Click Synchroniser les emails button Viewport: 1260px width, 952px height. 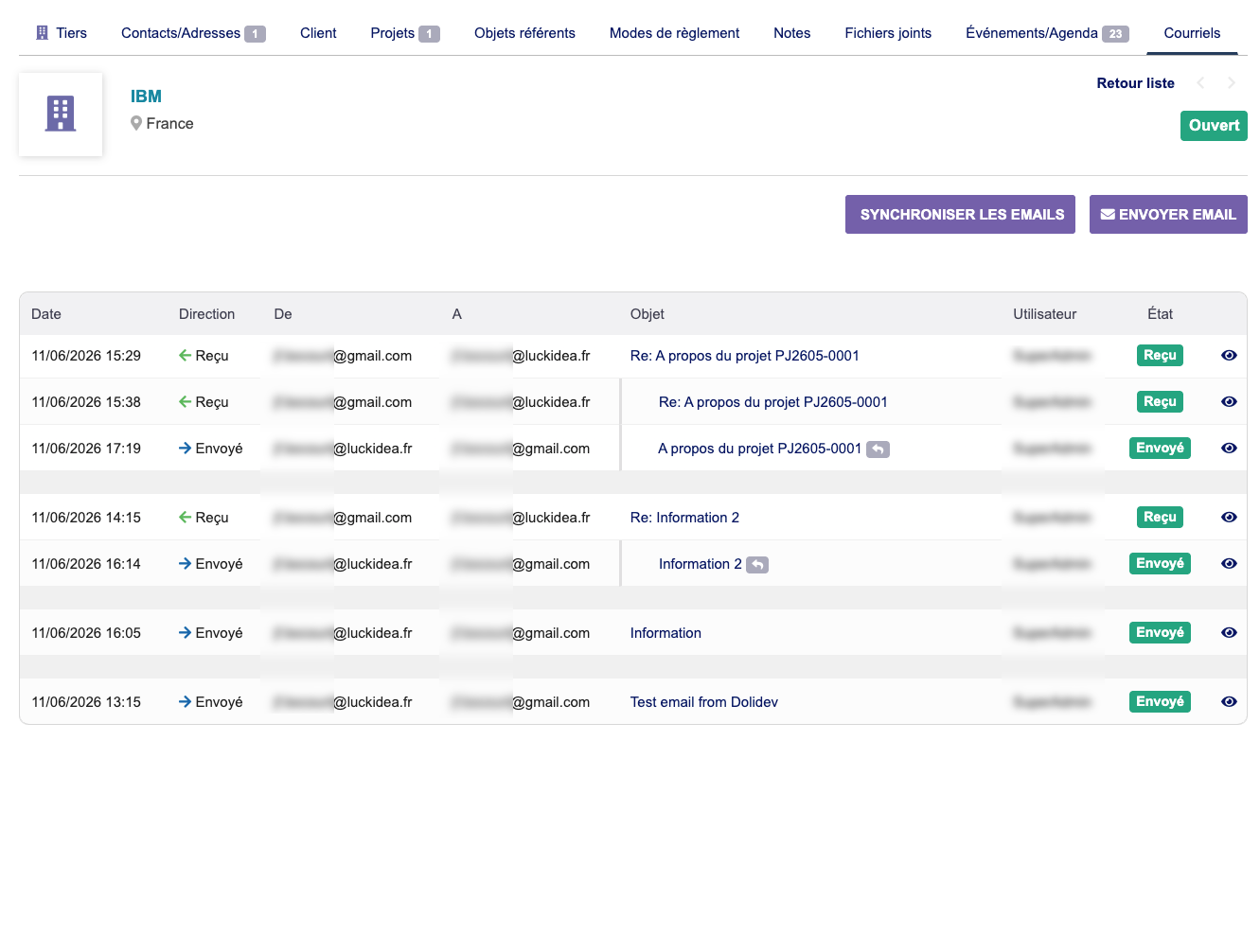[x=960, y=215]
